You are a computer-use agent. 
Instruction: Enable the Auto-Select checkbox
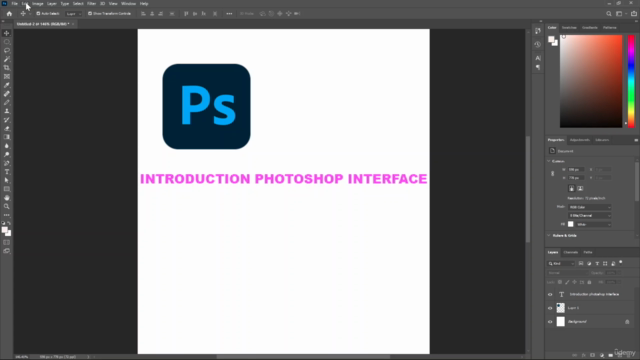(38, 13)
